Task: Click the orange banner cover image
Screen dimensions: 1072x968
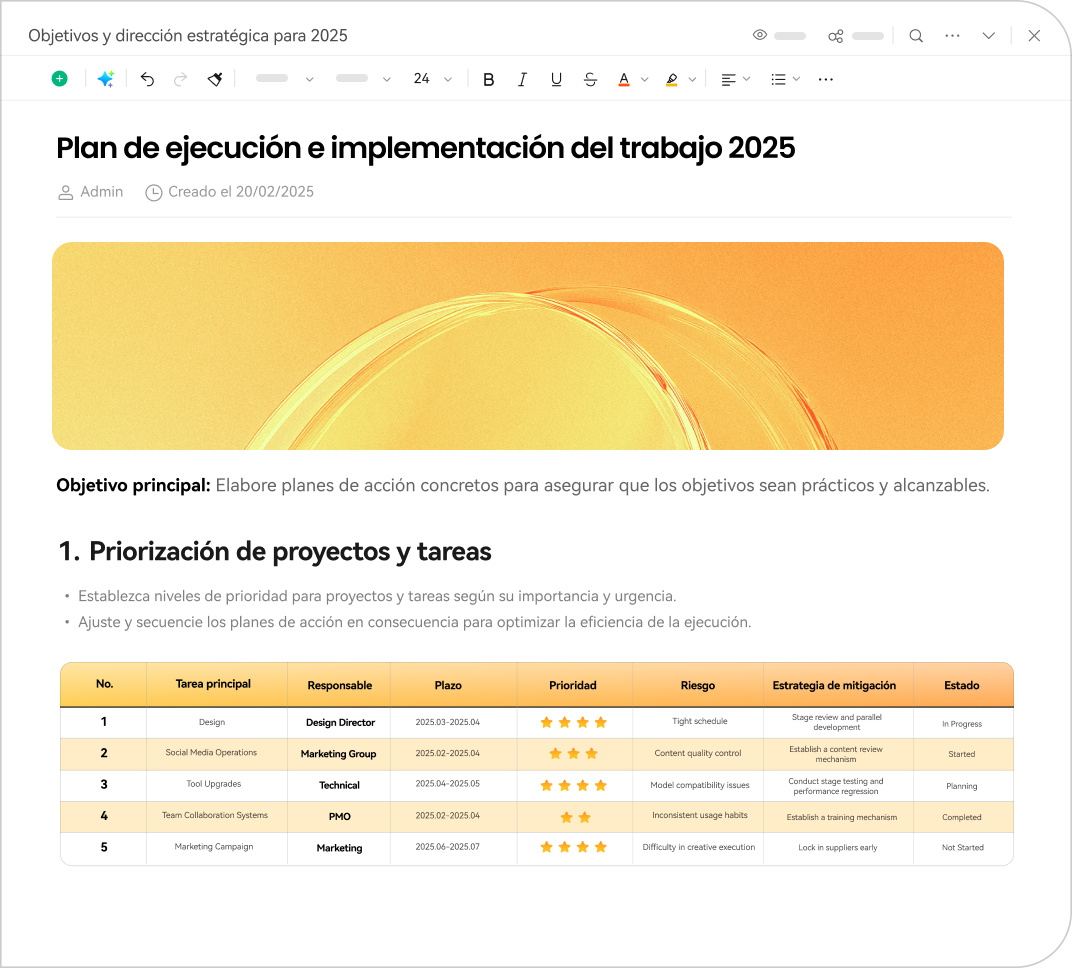Action: click(x=528, y=346)
